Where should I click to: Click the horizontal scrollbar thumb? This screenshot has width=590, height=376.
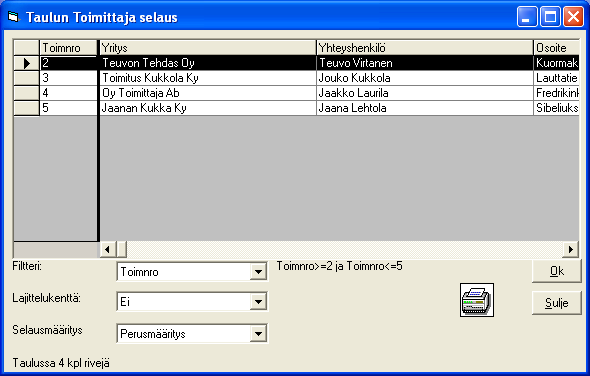122,249
